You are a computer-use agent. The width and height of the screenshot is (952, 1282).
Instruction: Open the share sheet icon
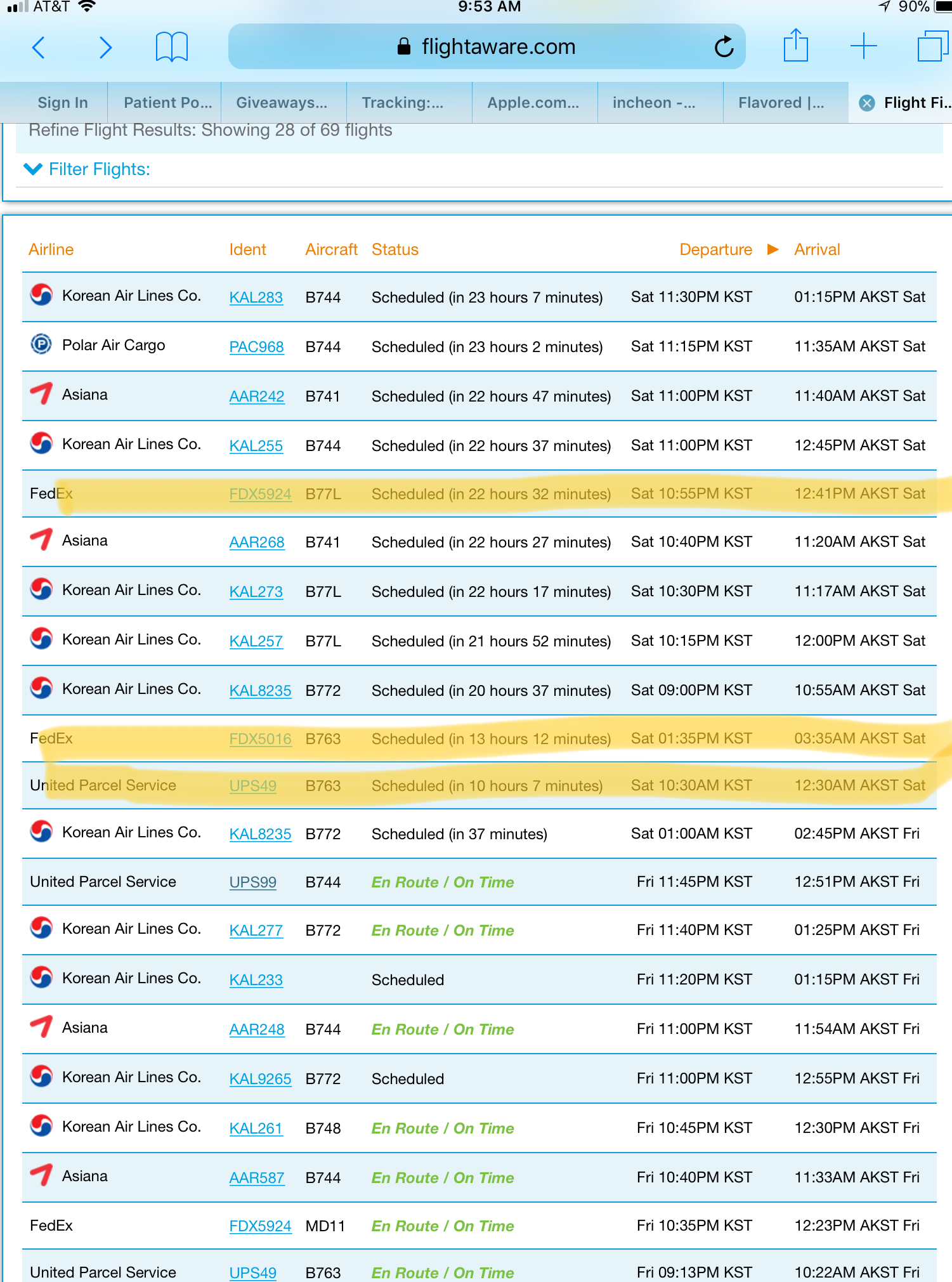point(795,46)
